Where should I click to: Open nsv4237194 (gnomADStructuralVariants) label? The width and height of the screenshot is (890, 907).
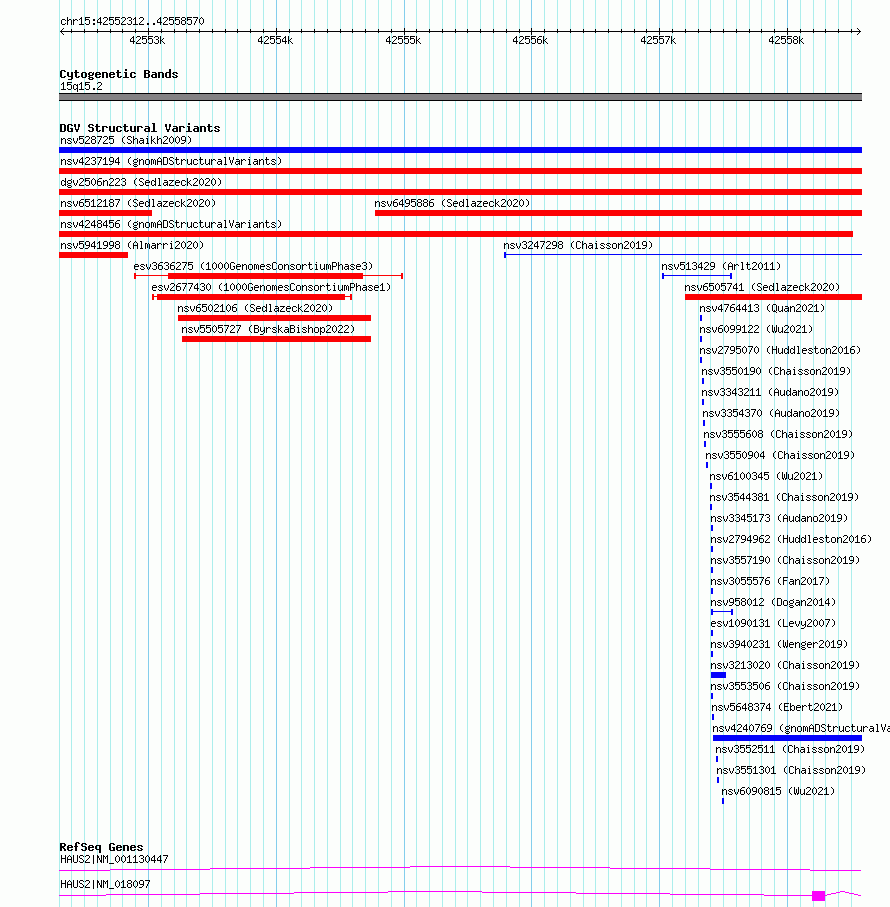pos(171,161)
